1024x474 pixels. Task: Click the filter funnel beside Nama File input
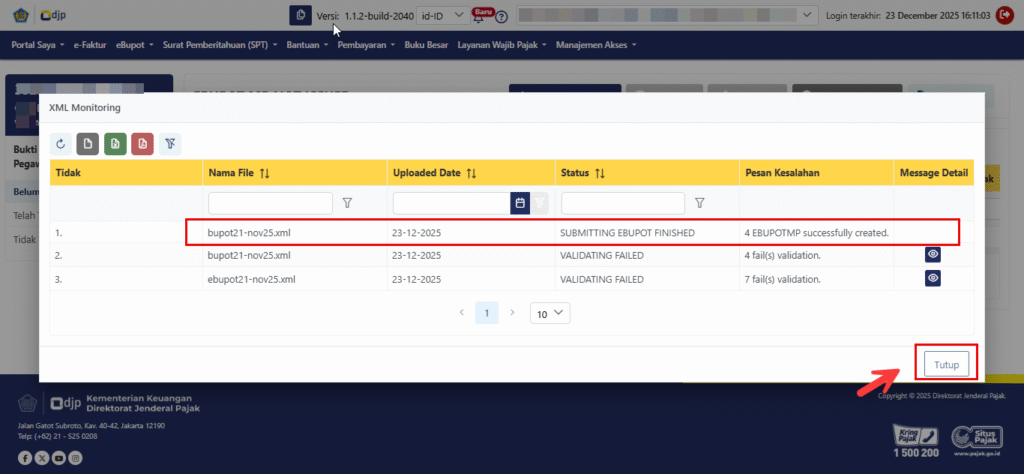tap(348, 203)
